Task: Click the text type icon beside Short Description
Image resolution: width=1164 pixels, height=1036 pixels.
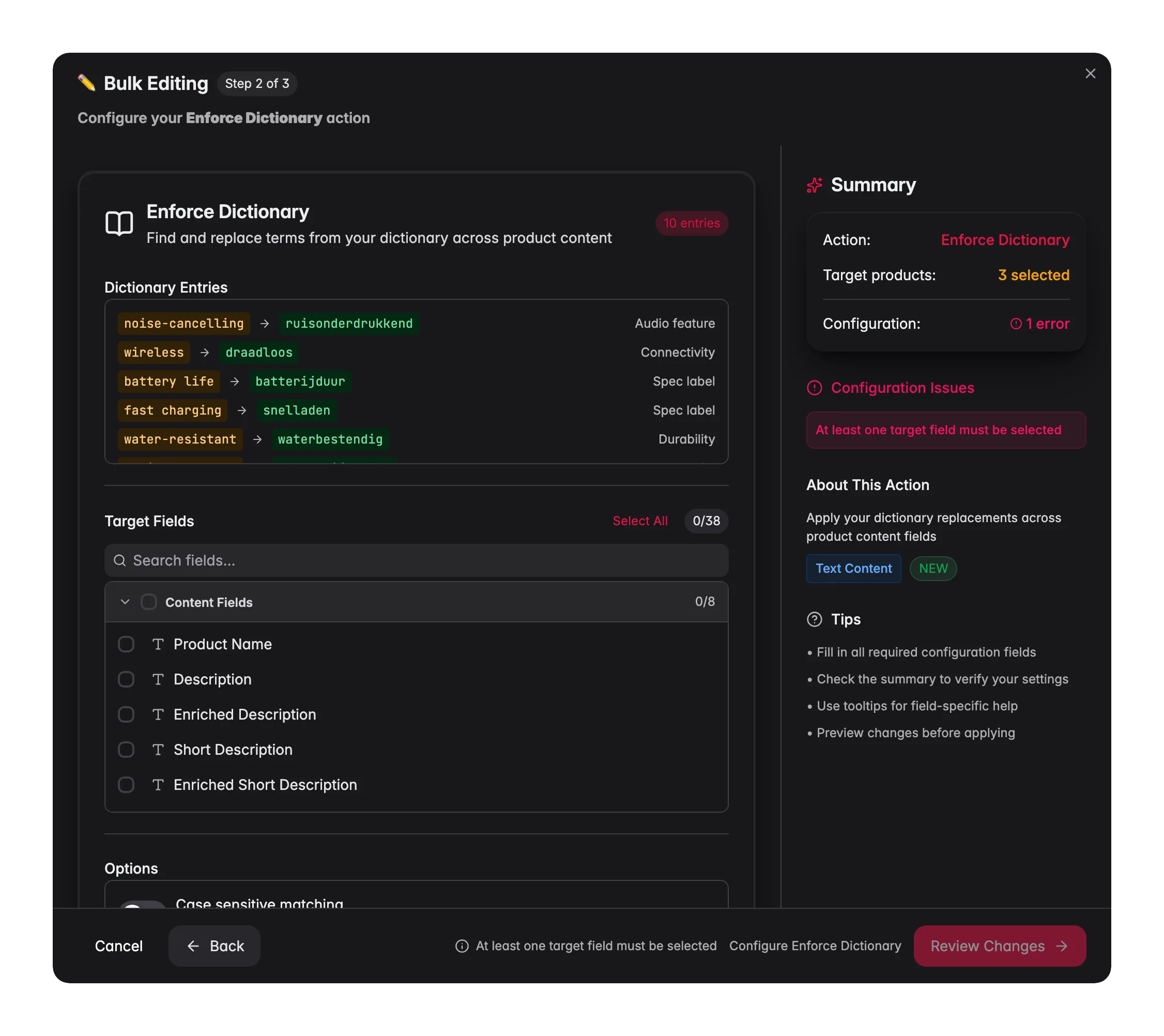Action: 158,750
